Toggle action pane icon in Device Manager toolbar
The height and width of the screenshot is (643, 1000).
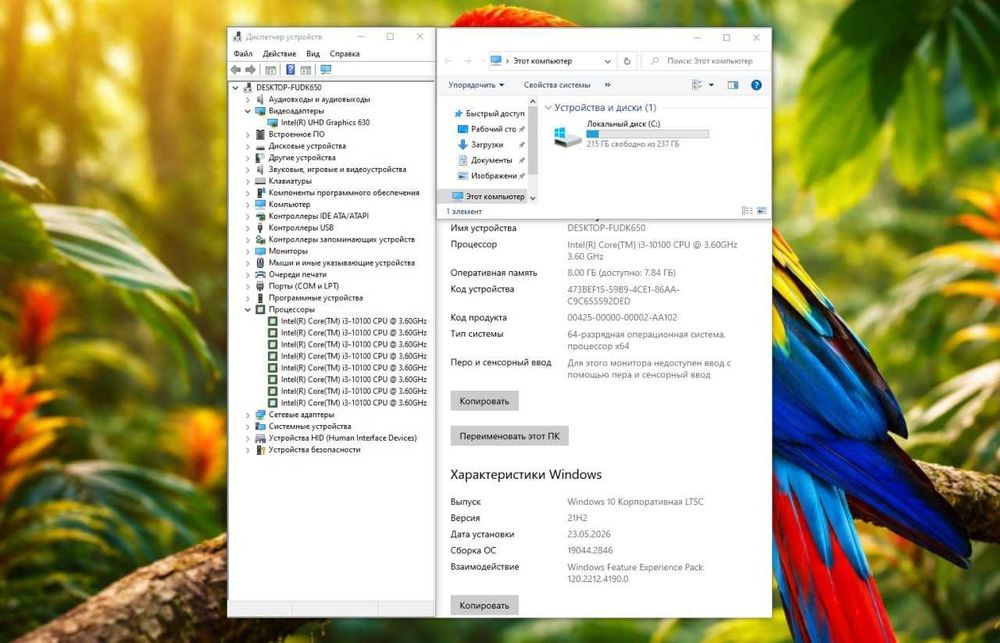pyautogui.click(x=305, y=70)
